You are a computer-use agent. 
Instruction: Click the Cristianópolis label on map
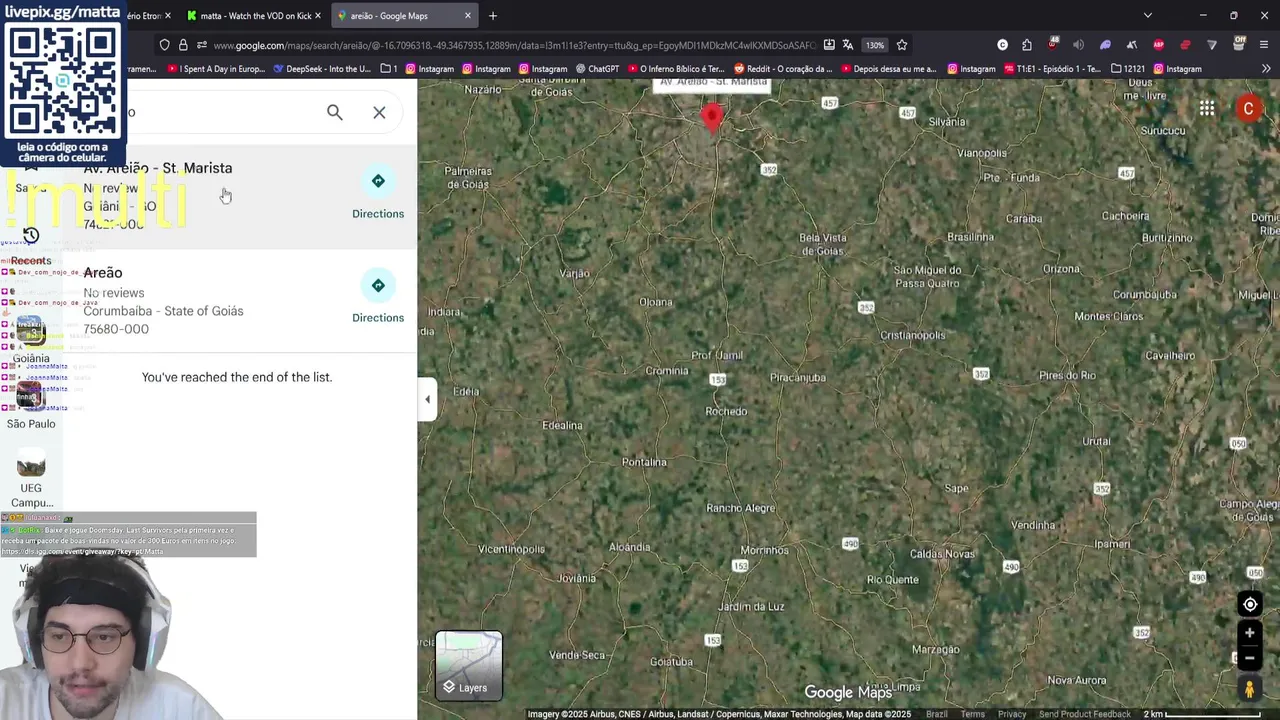(912, 335)
